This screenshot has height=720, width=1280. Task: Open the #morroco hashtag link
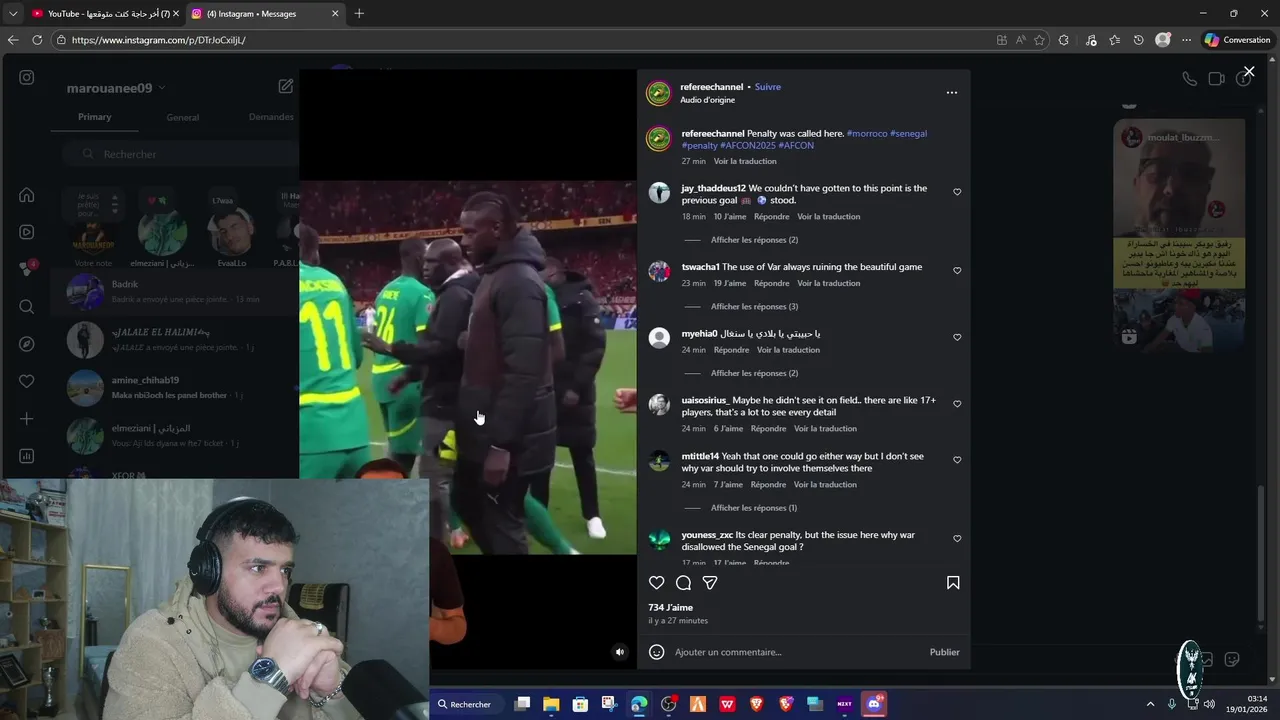click(866, 133)
